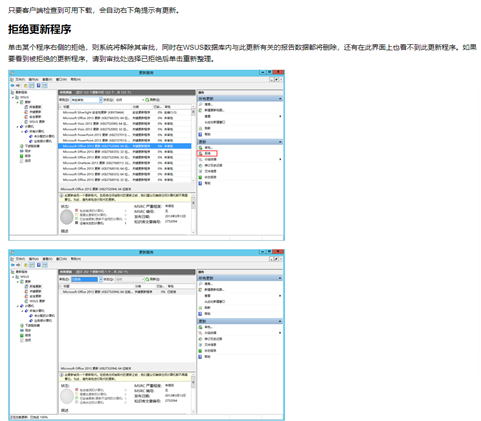
Task: Collapse the 更新 actions section in upper console
Action: tap(280, 142)
